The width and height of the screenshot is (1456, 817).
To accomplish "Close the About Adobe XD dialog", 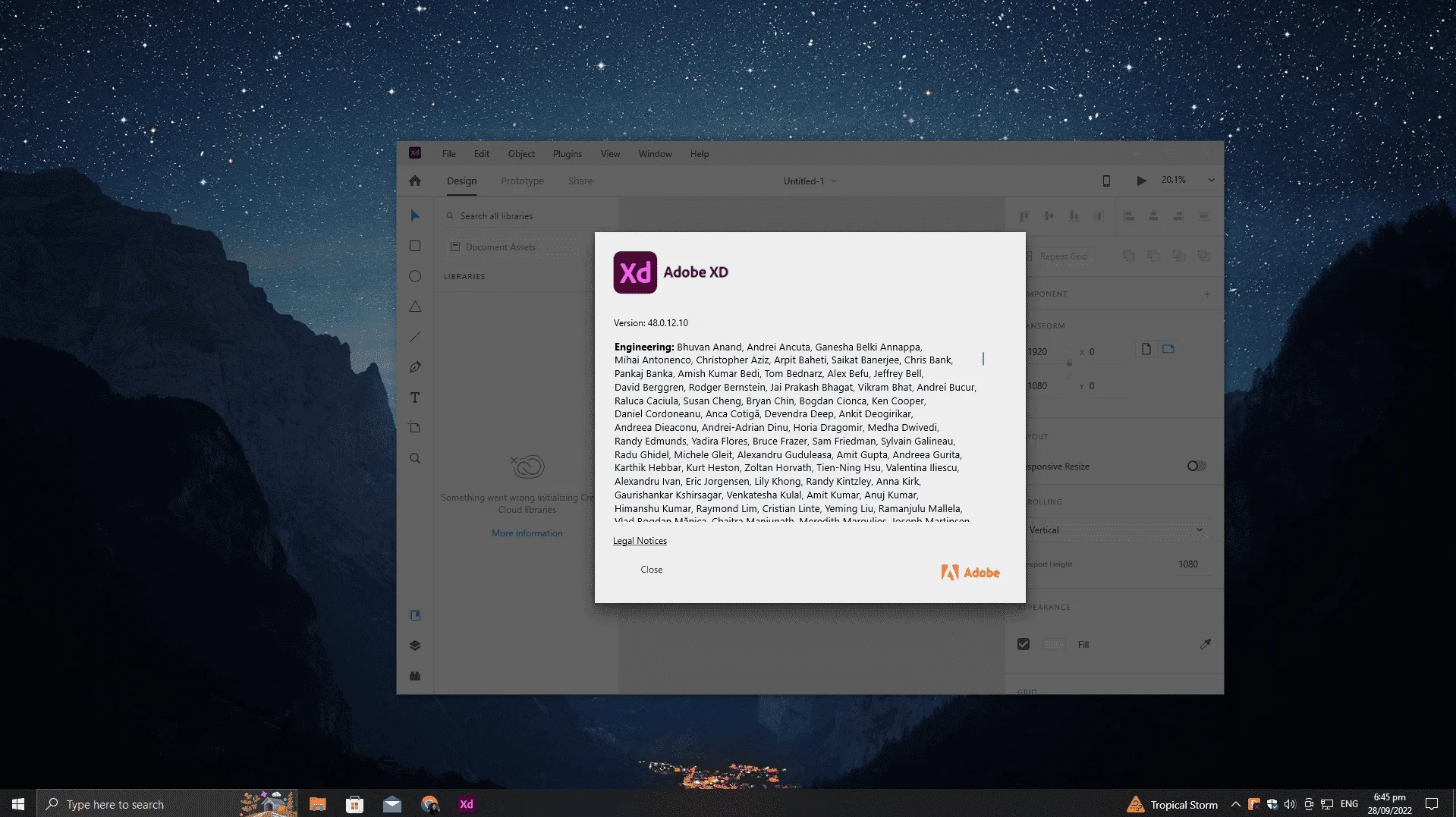I will (651, 570).
